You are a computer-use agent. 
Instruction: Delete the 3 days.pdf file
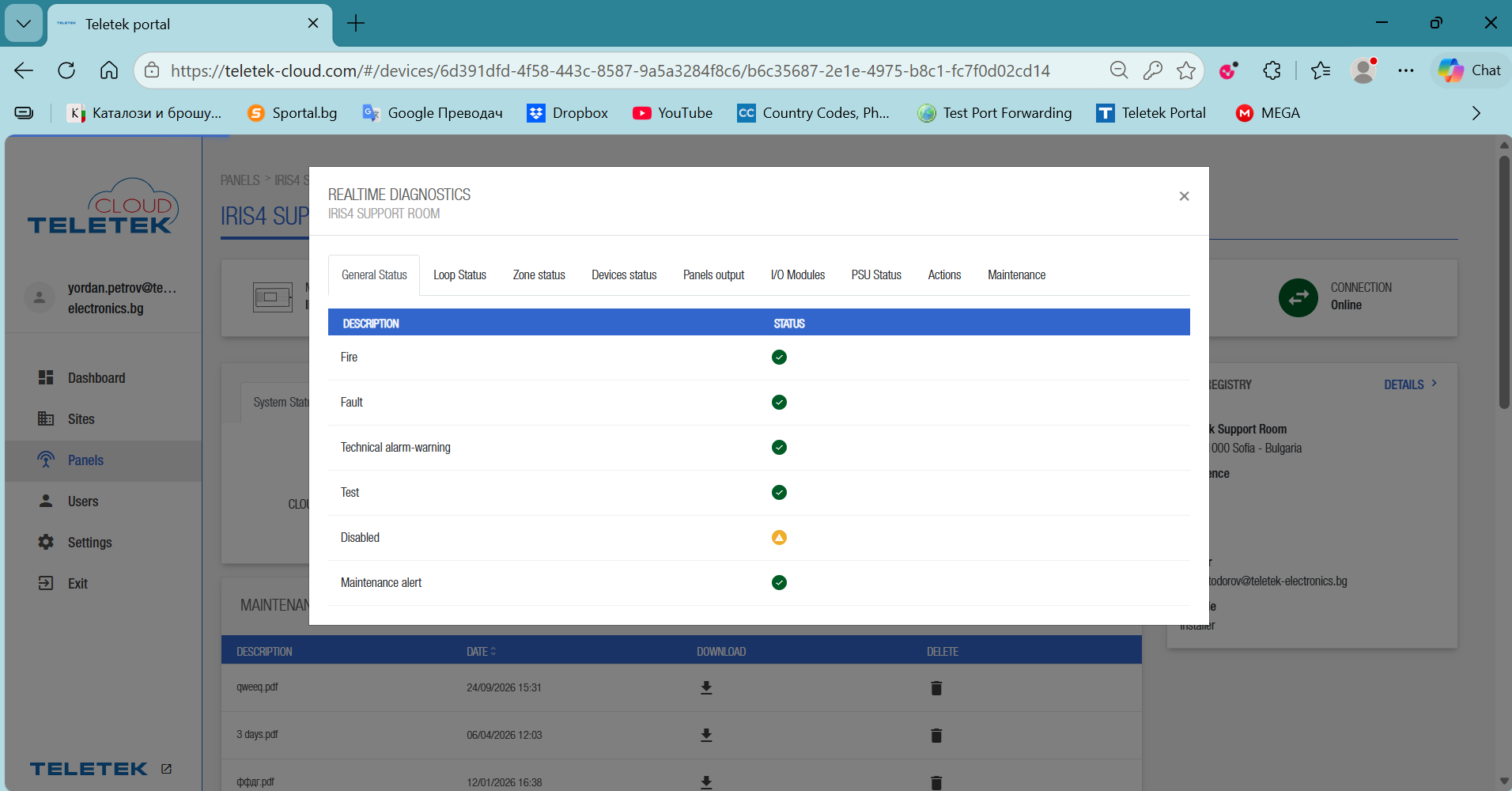[936, 736]
